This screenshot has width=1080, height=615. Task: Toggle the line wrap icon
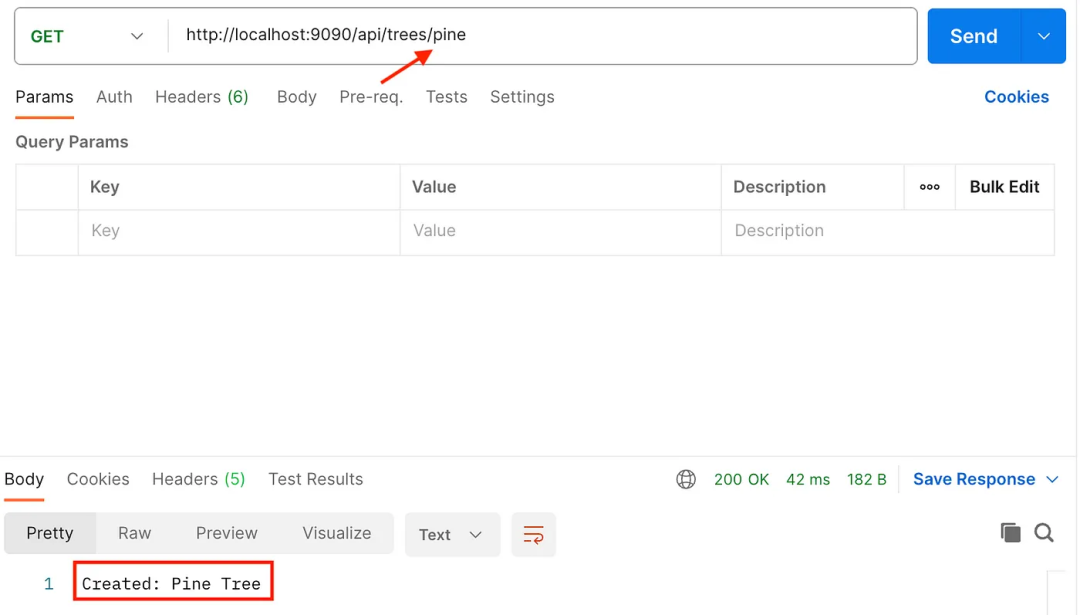(x=533, y=534)
